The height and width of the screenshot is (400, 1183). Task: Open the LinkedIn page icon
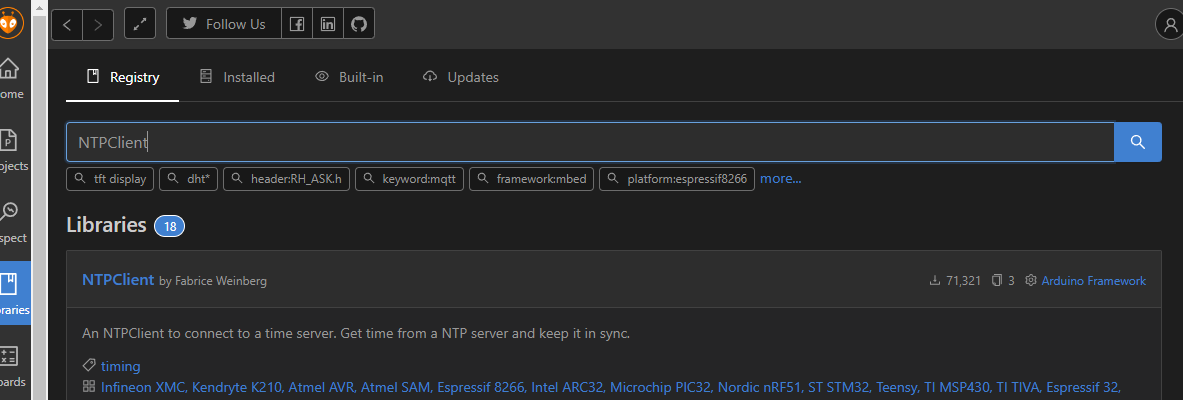(x=328, y=24)
